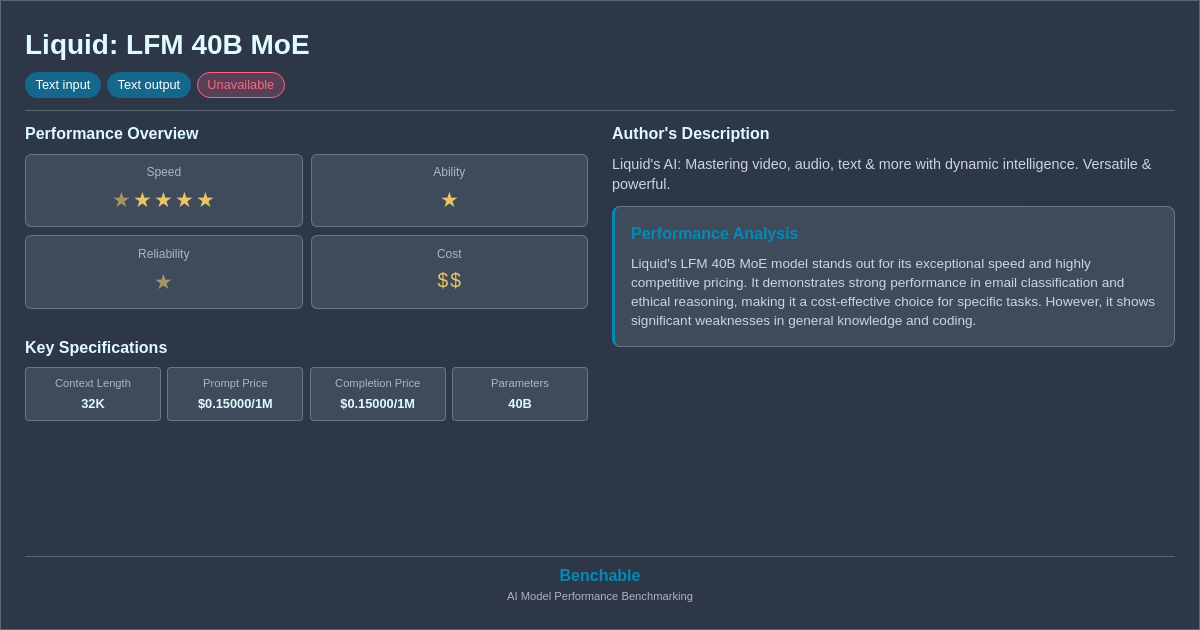
Task: Toggle the Unavailable status pill
Action: point(240,85)
